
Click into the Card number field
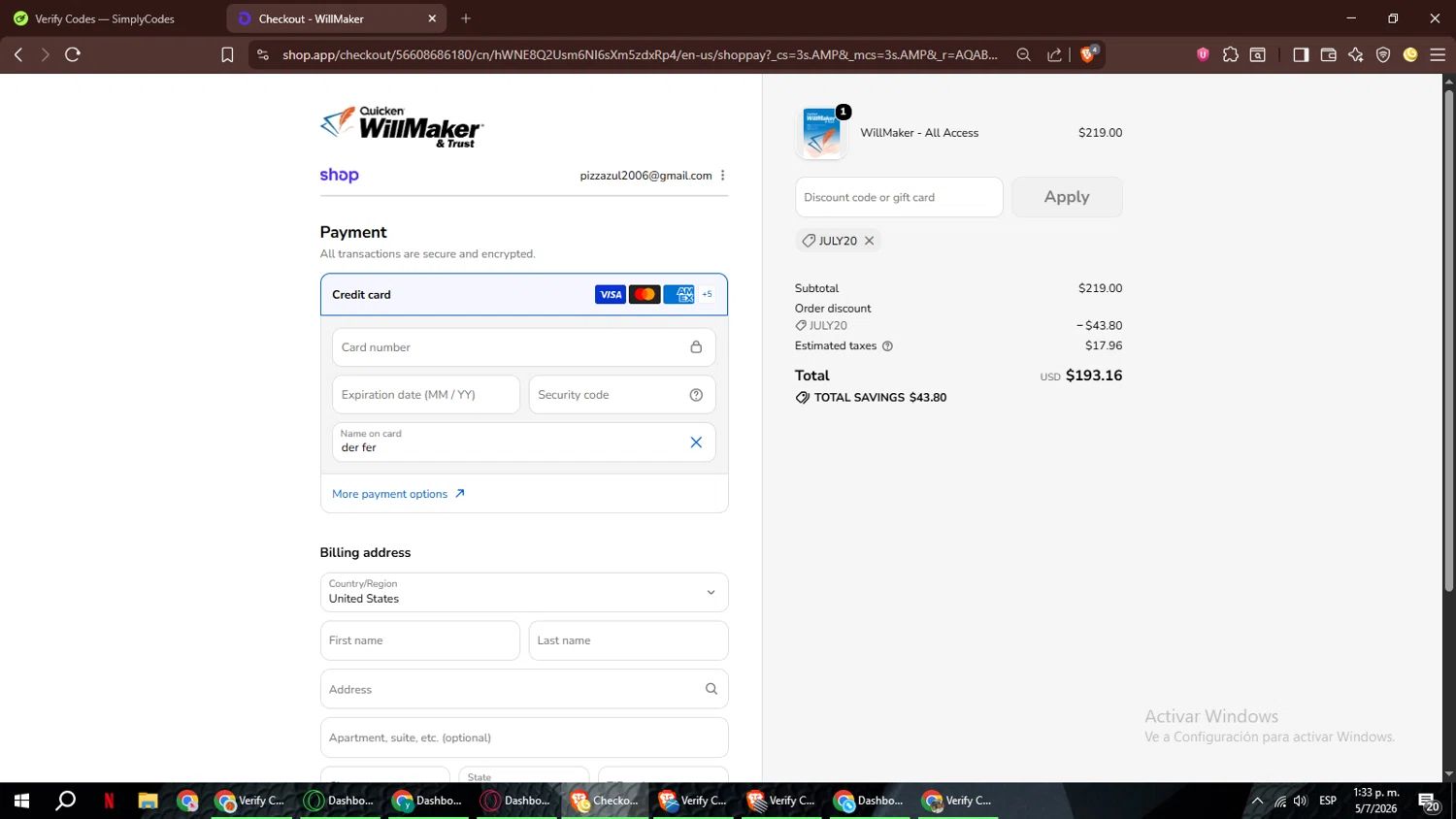(524, 347)
